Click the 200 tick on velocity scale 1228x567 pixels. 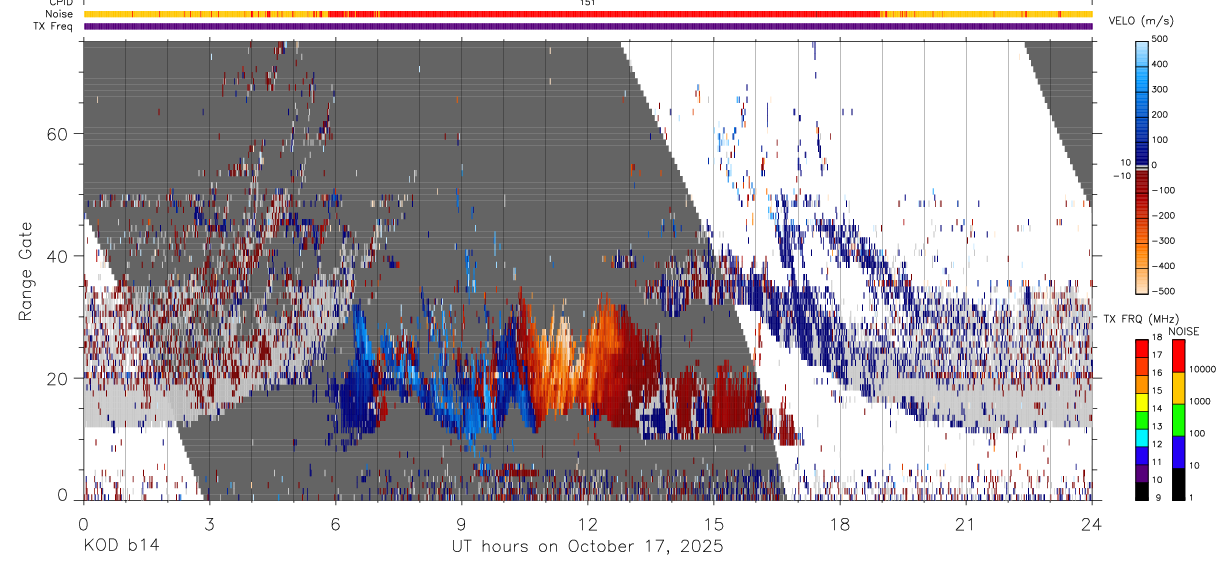[1162, 114]
